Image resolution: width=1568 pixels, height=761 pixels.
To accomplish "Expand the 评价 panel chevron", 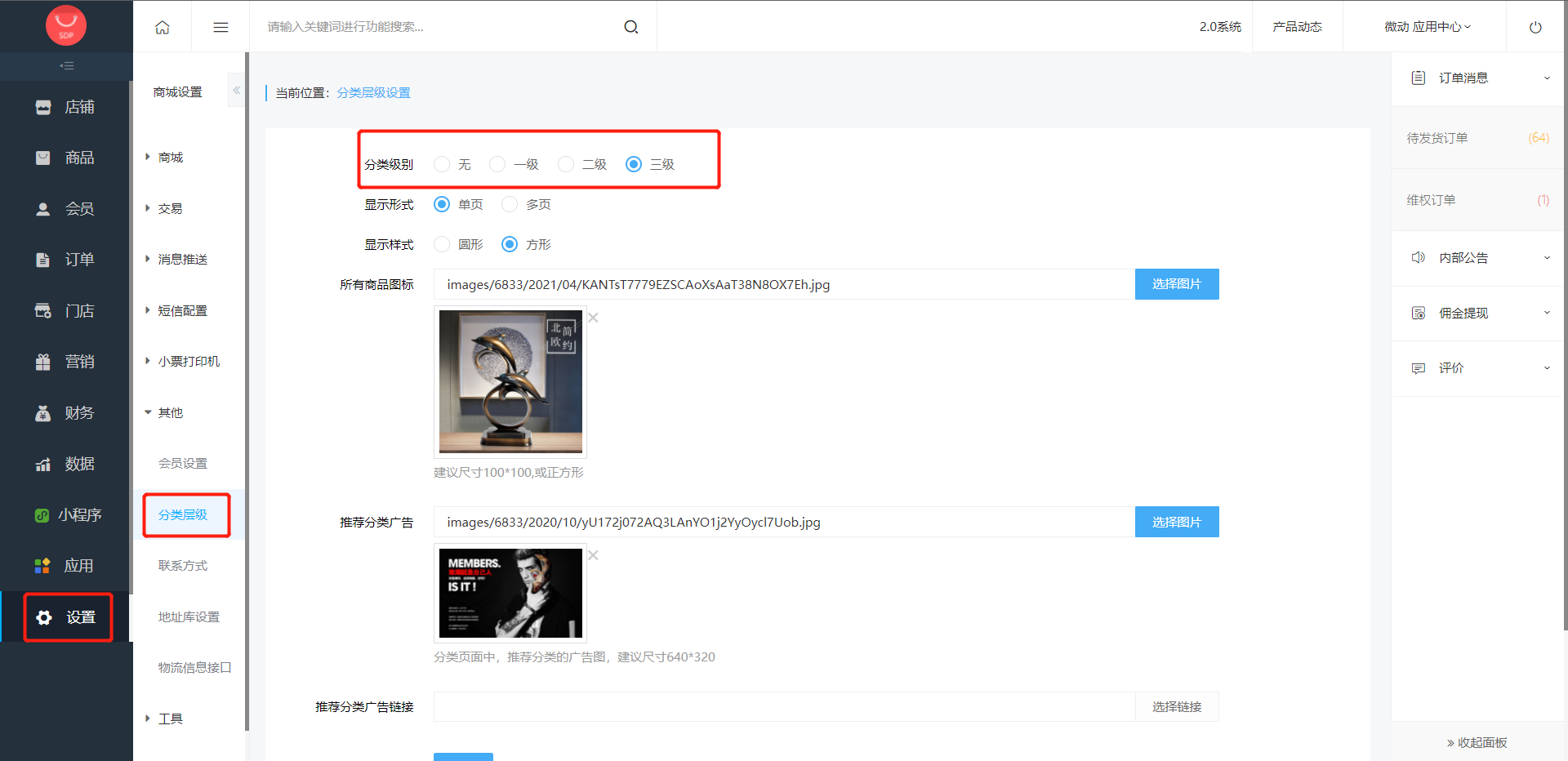I will (x=1547, y=368).
